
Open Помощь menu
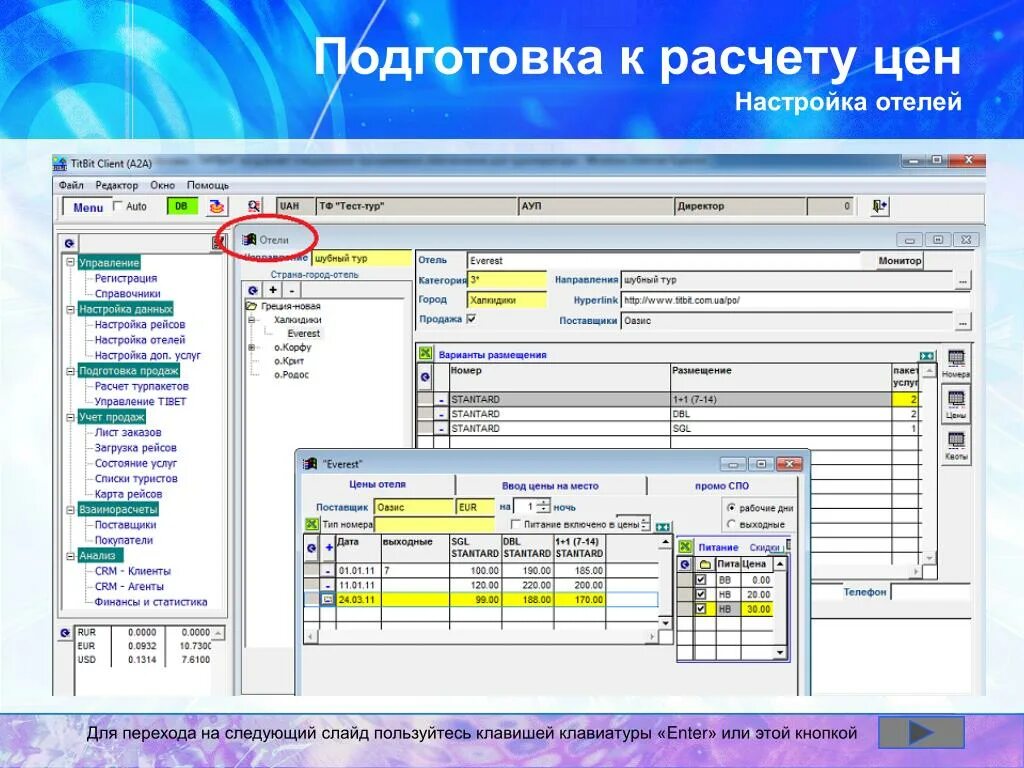208,185
